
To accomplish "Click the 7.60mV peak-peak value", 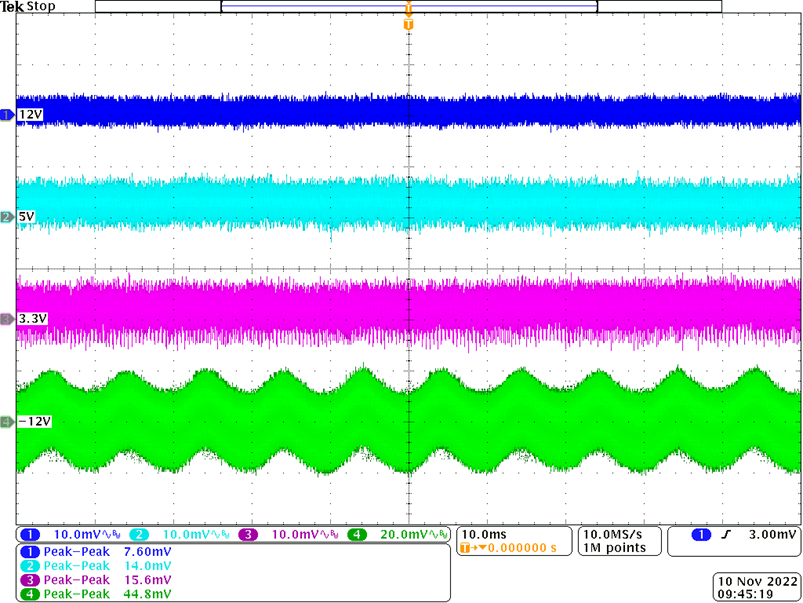I will pos(147,552).
